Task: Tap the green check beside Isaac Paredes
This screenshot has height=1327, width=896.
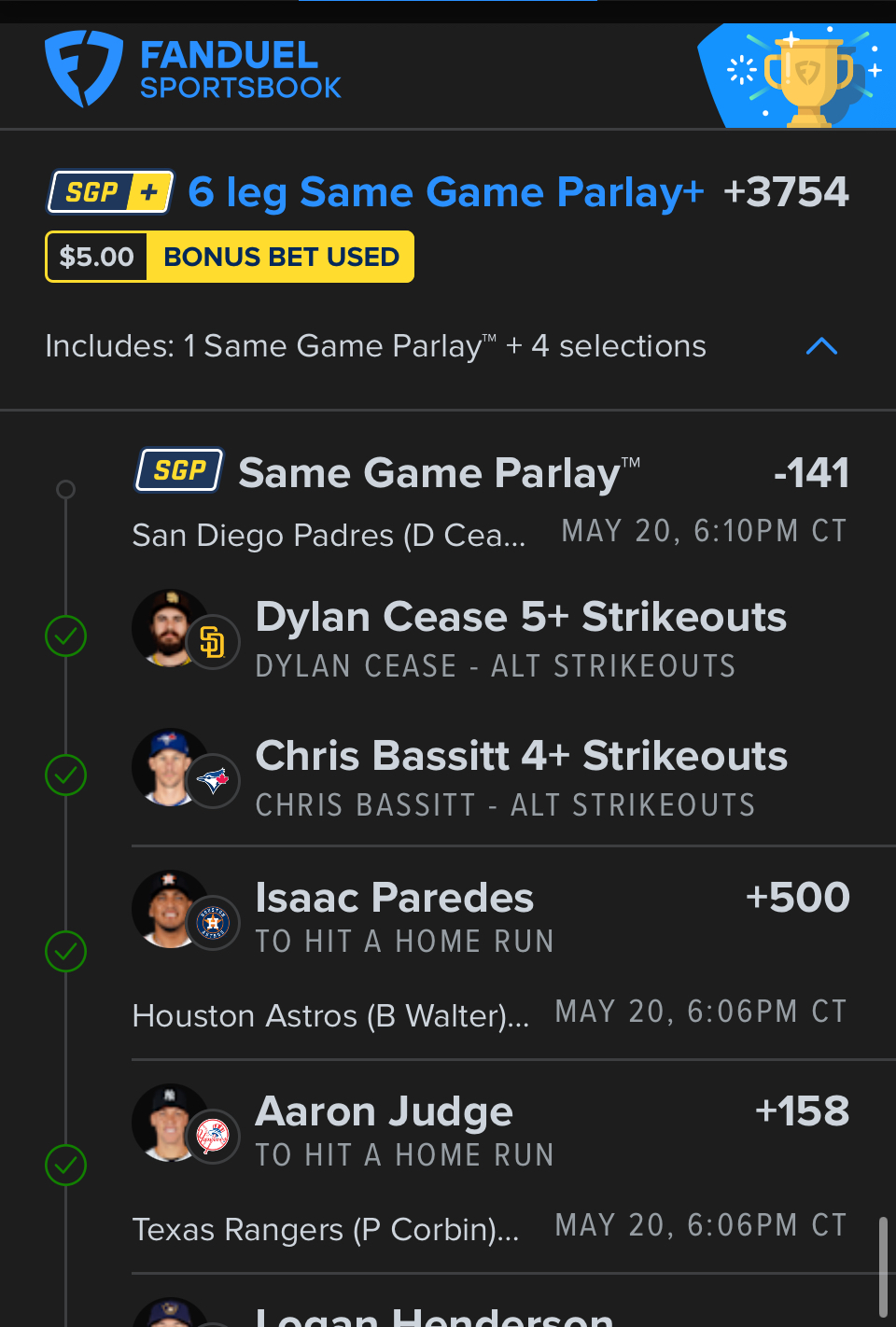Action: (x=66, y=952)
